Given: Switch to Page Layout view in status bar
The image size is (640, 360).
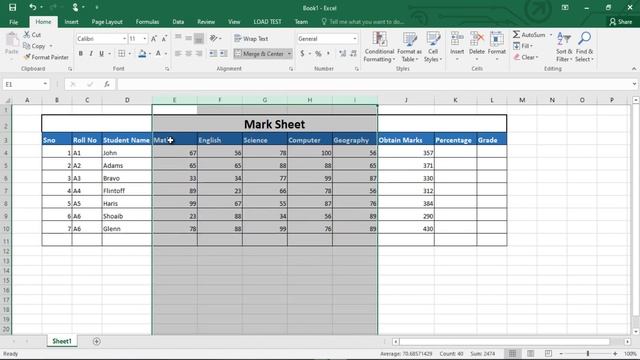Looking at the screenshot, I should 530,353.
